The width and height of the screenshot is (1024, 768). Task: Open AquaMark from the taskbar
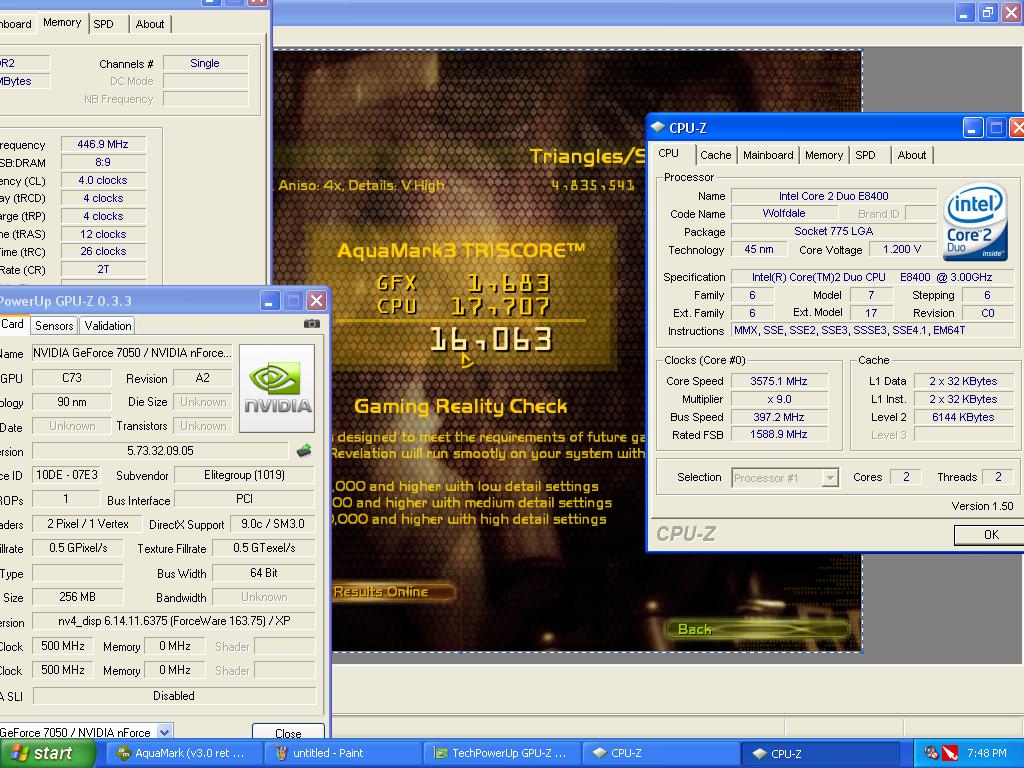click(183, 753)
